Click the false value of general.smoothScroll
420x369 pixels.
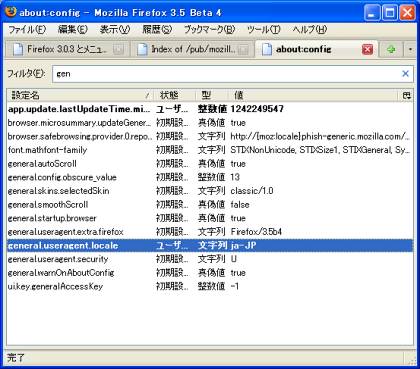tap(240, 205)
